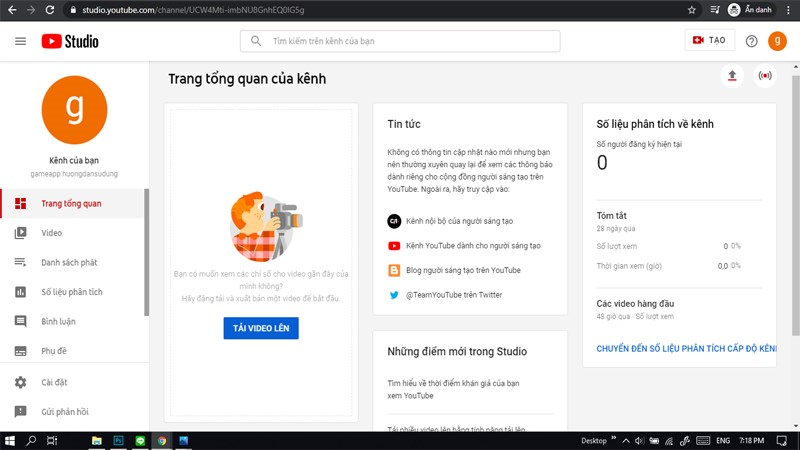Select Trang tổng quan in sidebar

(x=72, y=204)
